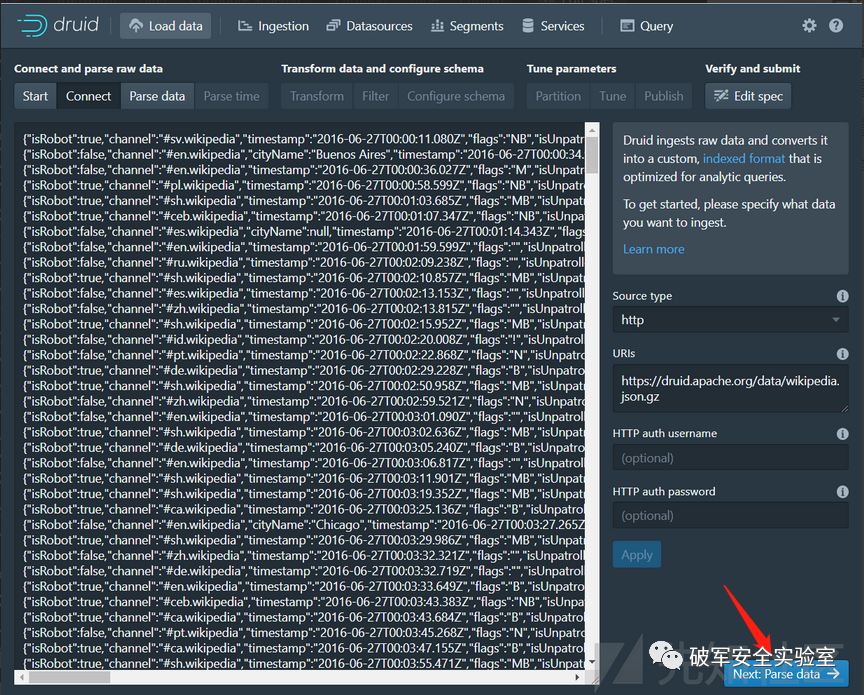
Task: Click the Edit spec button
Action: pyautogui.click(x=748, y=96)
